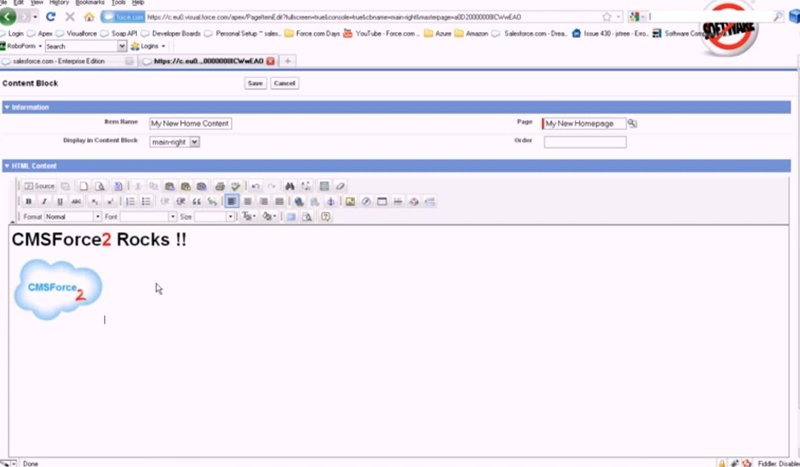Click Paste as plain text icon
This screenshot has width=800, height=467.
coord(186,186)
